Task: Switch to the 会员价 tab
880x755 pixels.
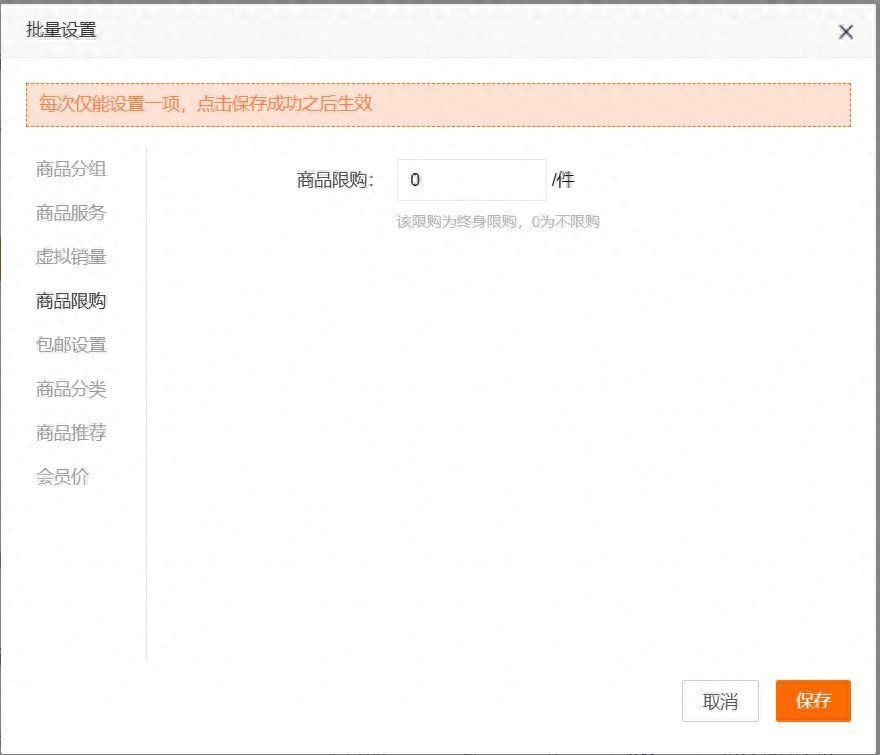Action: [63, 477]
